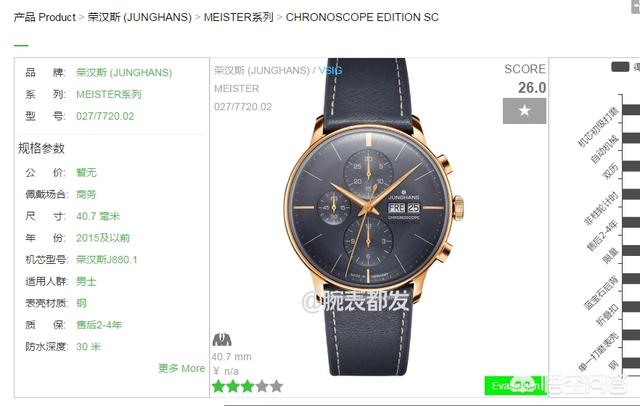The height and width of the screenshot is (406, 640).
Task: Click the fourth gray rating star
Action: tap(262, 386)
